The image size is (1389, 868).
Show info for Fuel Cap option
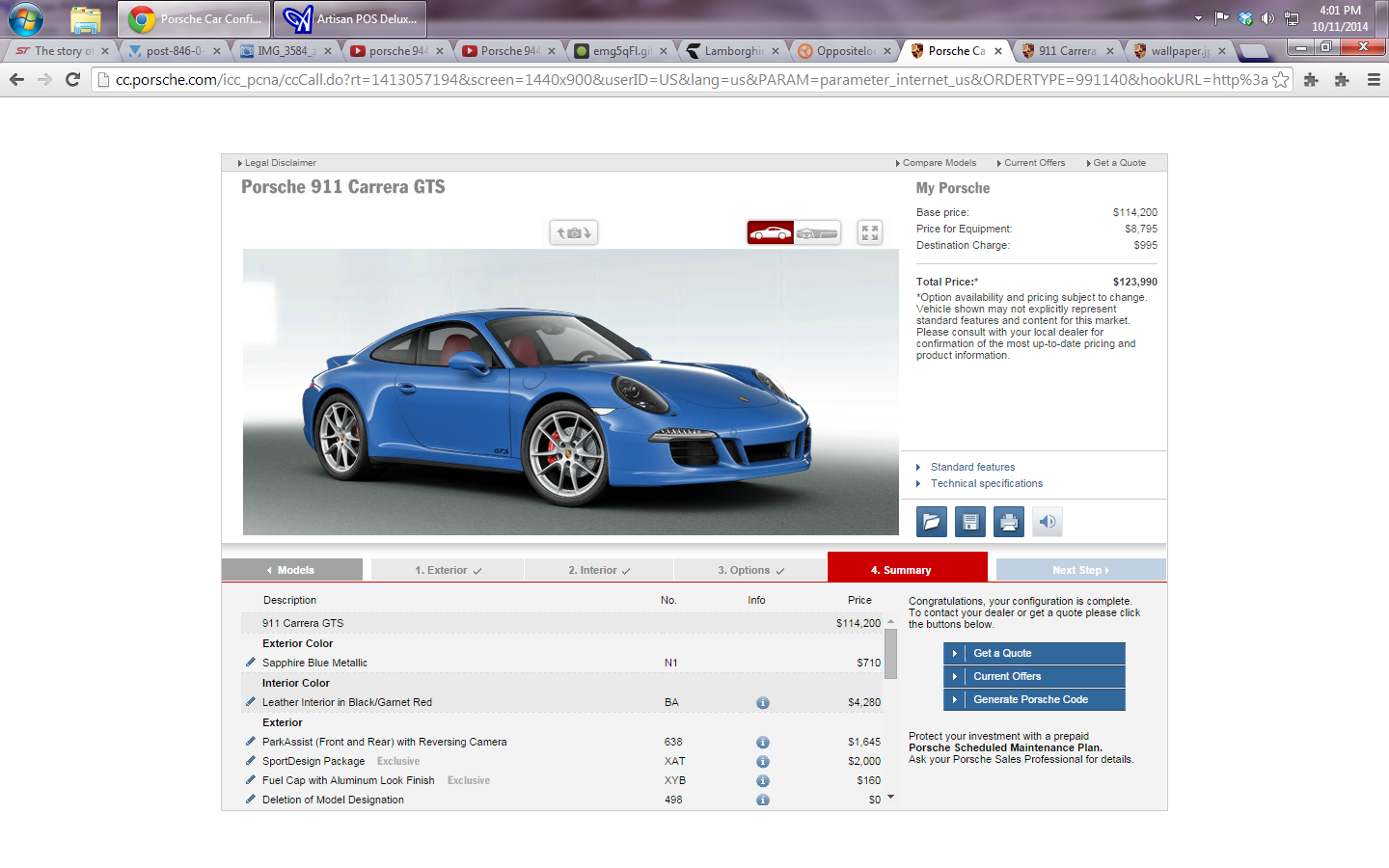tap(763, 781)
